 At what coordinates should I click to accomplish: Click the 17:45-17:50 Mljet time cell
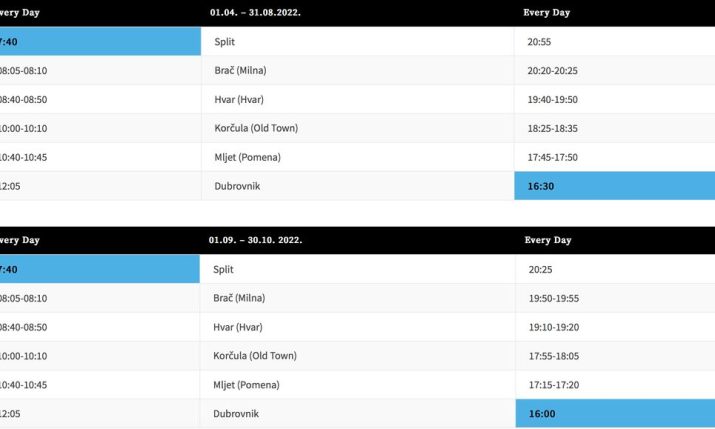[x=553, y=157]
